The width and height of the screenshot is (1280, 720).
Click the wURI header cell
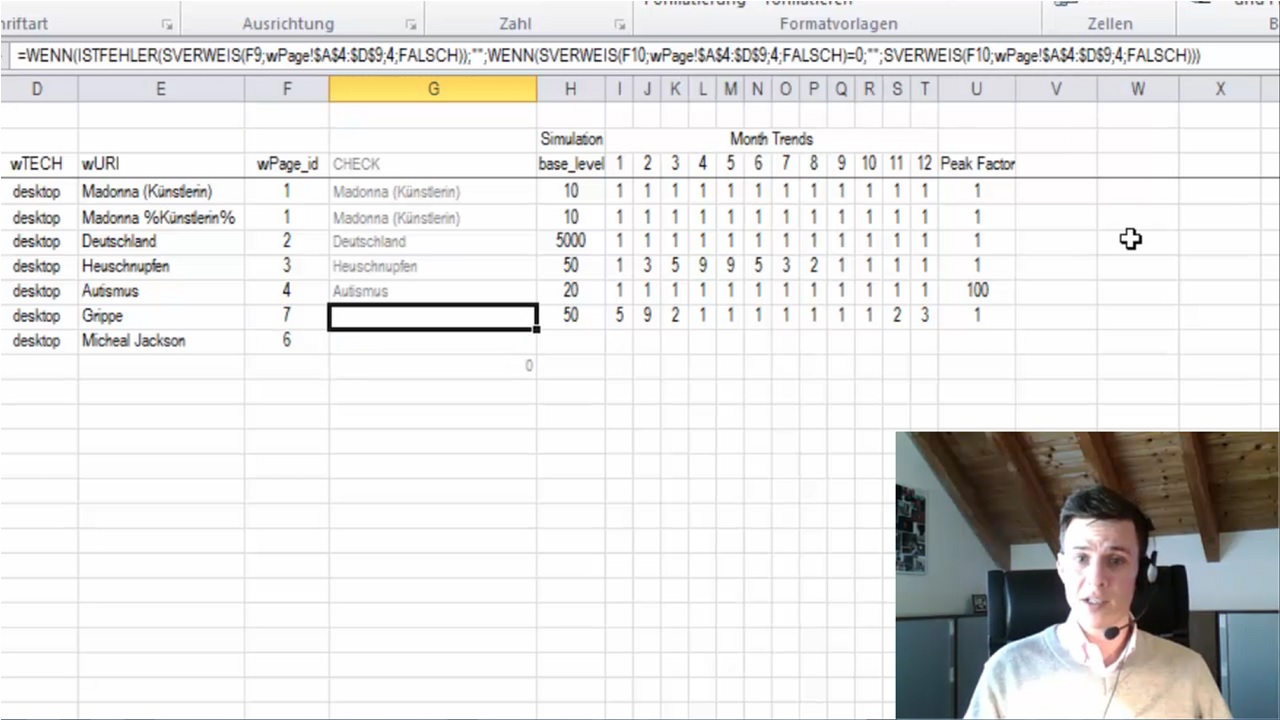click(161, 164)
